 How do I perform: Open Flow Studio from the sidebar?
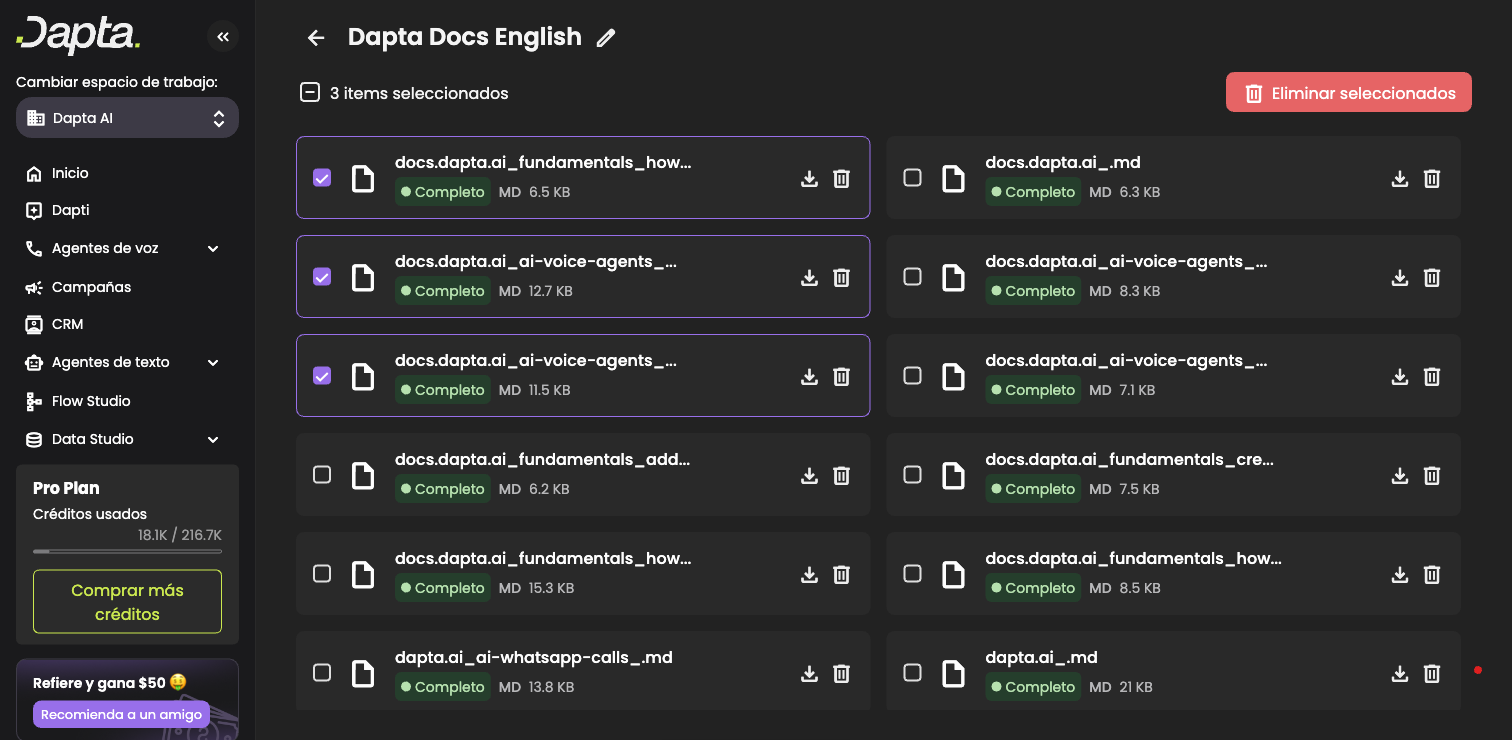(x=91, y=401)
